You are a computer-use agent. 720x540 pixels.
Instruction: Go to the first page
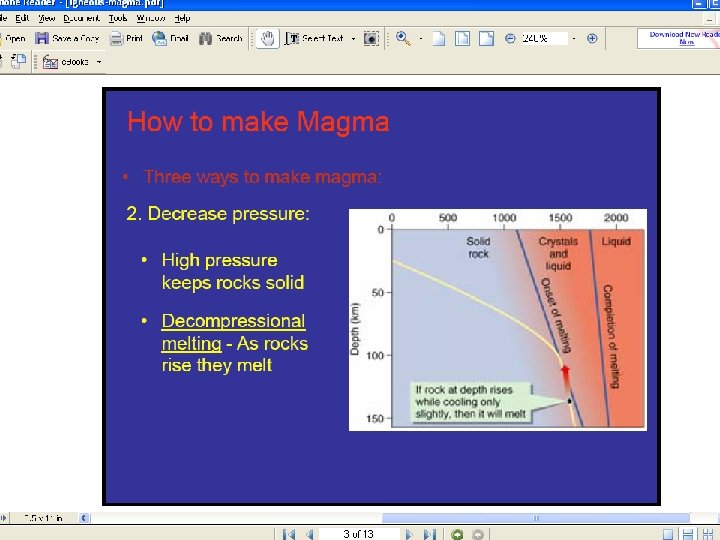[289, 534]
